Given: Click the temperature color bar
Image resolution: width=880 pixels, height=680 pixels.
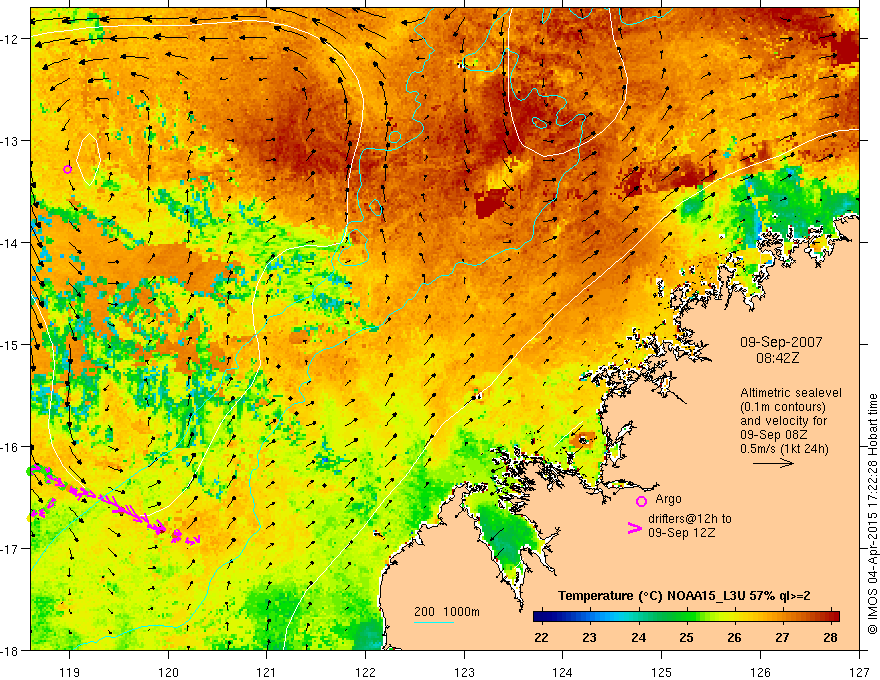Looking at the screenshot, I should pos(686,616).
